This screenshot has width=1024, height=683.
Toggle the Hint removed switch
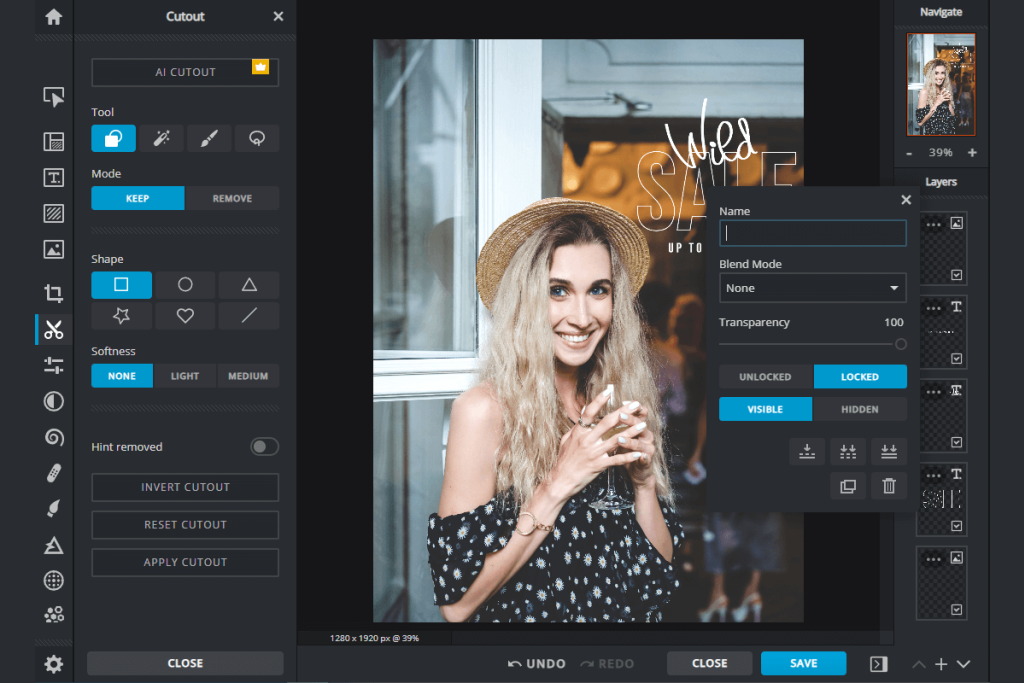click(264, 446)
